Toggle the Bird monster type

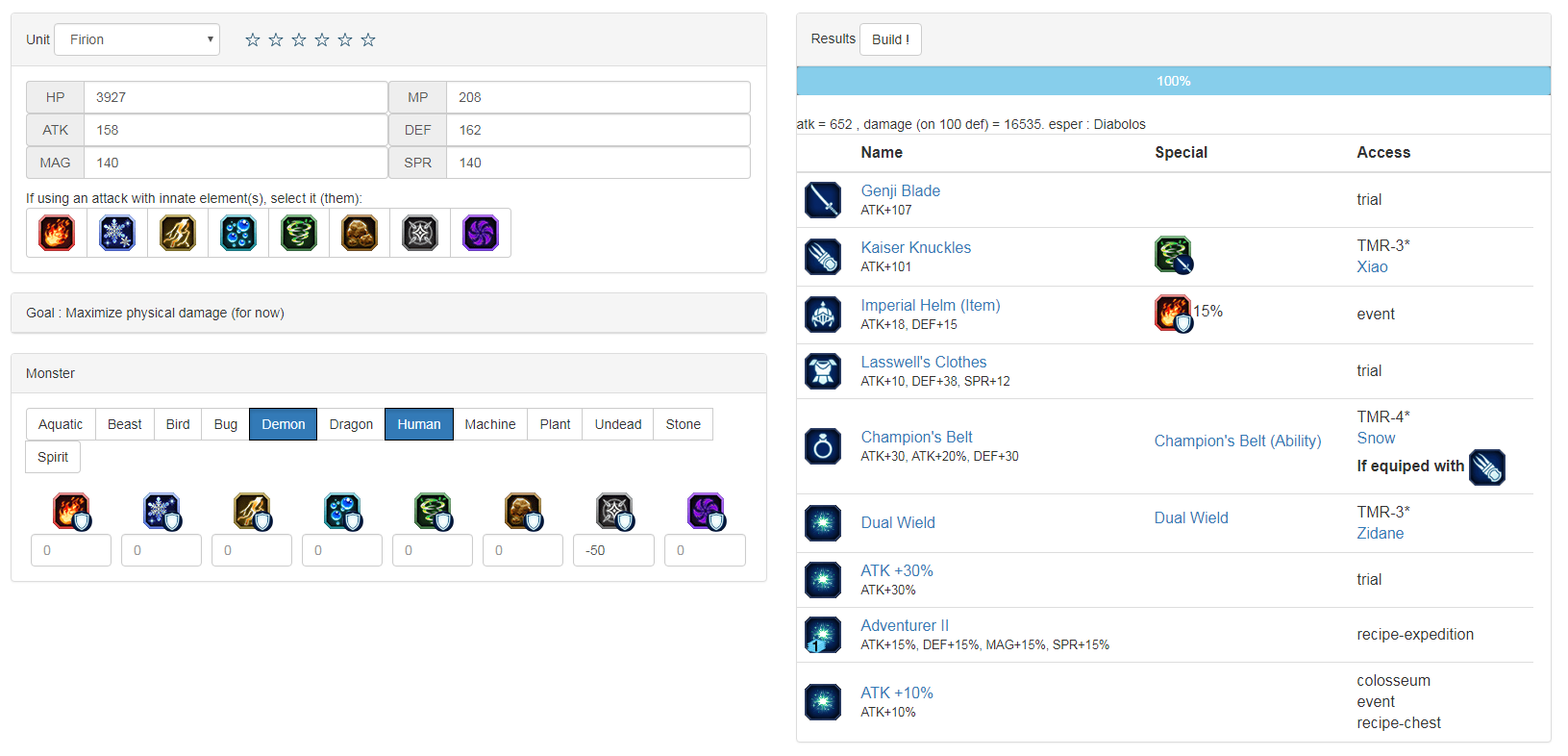pyautogui.click(x=178, y=424)
